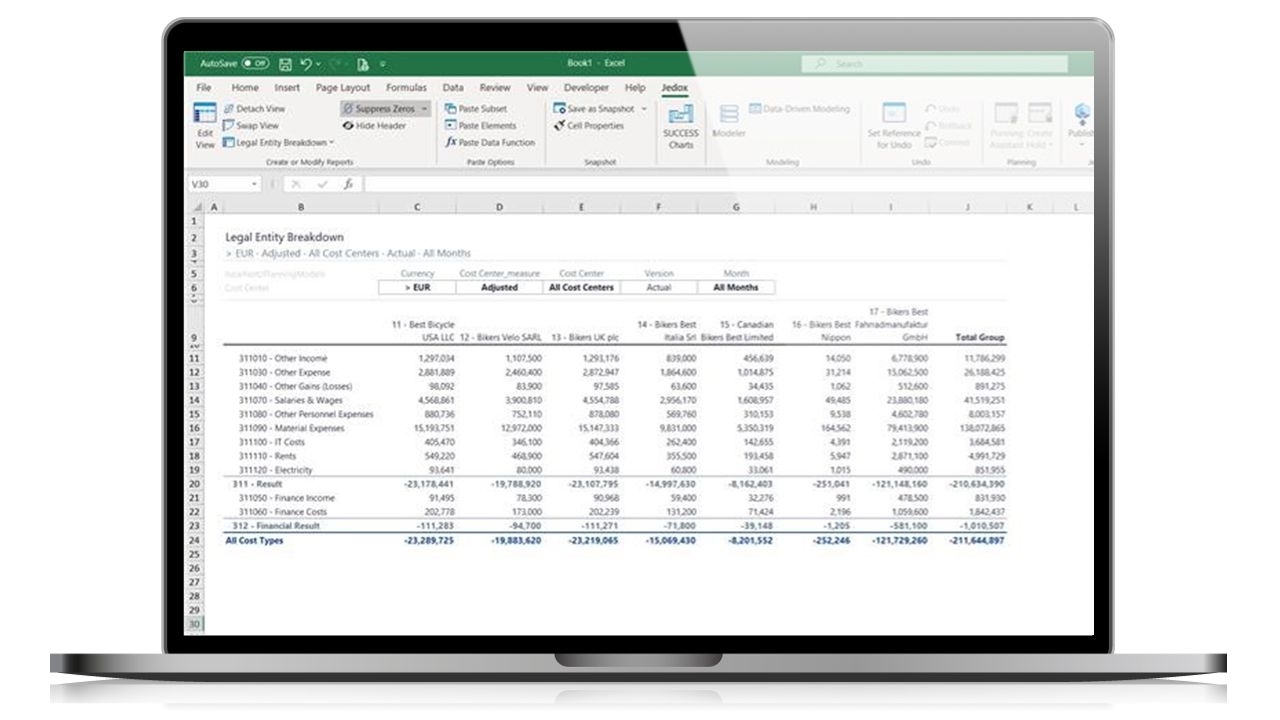This screenshot has height=720, width=1280.
Task: Select row 24 header
Action: coord(193,540)
